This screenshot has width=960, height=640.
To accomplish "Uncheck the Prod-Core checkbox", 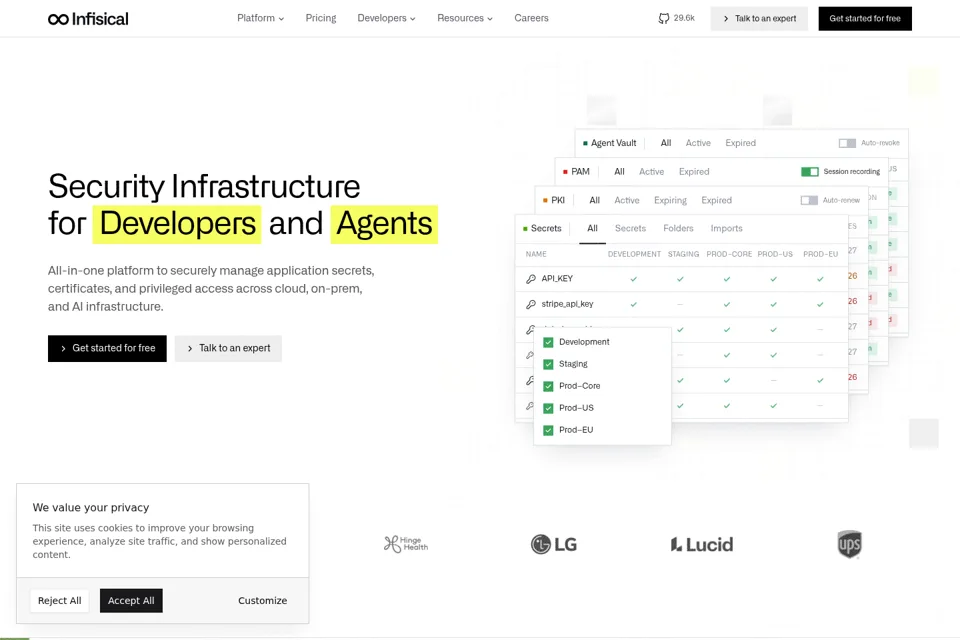I will pos(549,386).
